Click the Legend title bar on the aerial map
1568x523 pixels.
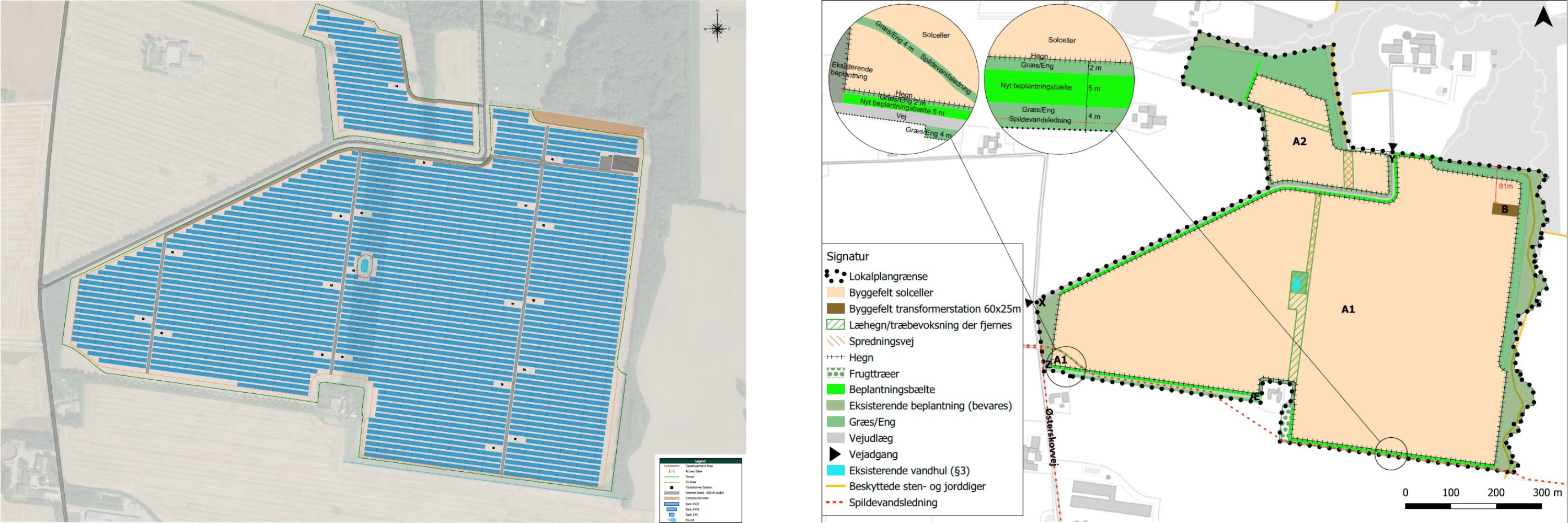coord(700,461)
